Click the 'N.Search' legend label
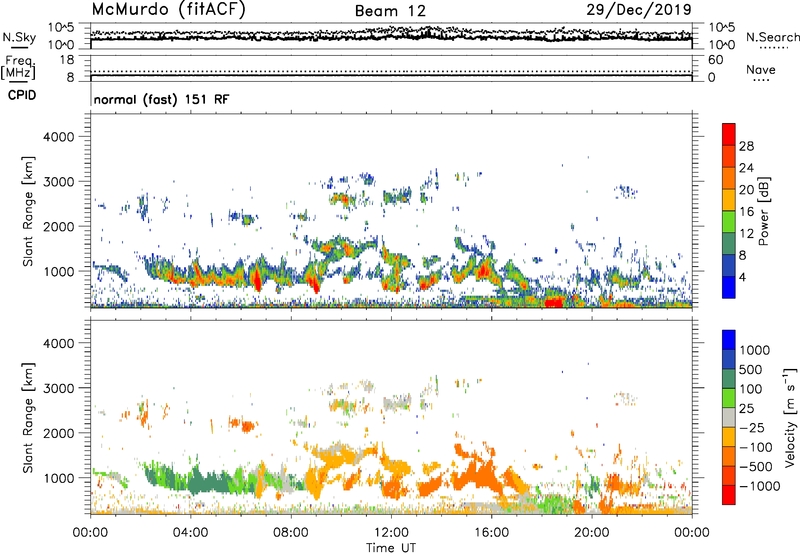The height and width of the screenshot is (554, 800). coord(773,37)
